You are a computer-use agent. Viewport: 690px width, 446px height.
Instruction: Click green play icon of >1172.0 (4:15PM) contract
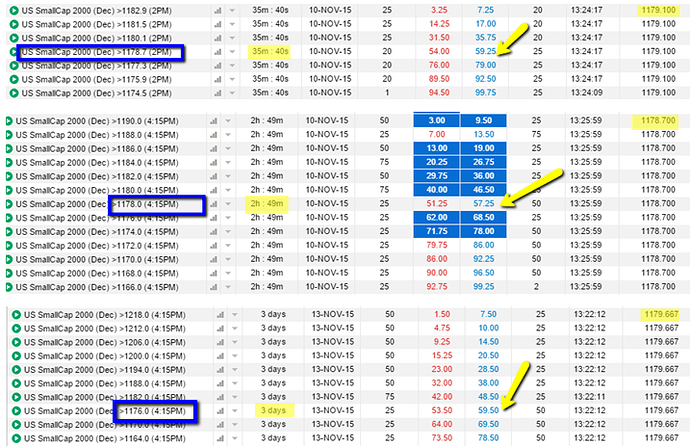pos(9,246)
